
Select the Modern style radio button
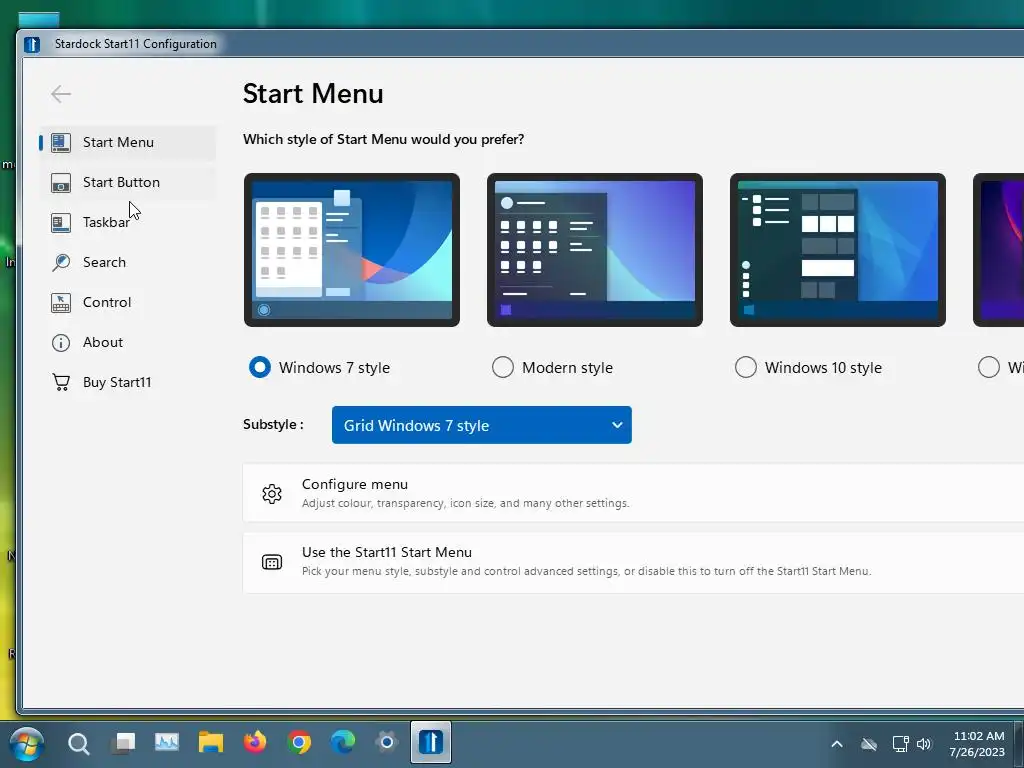coord(503,367)
